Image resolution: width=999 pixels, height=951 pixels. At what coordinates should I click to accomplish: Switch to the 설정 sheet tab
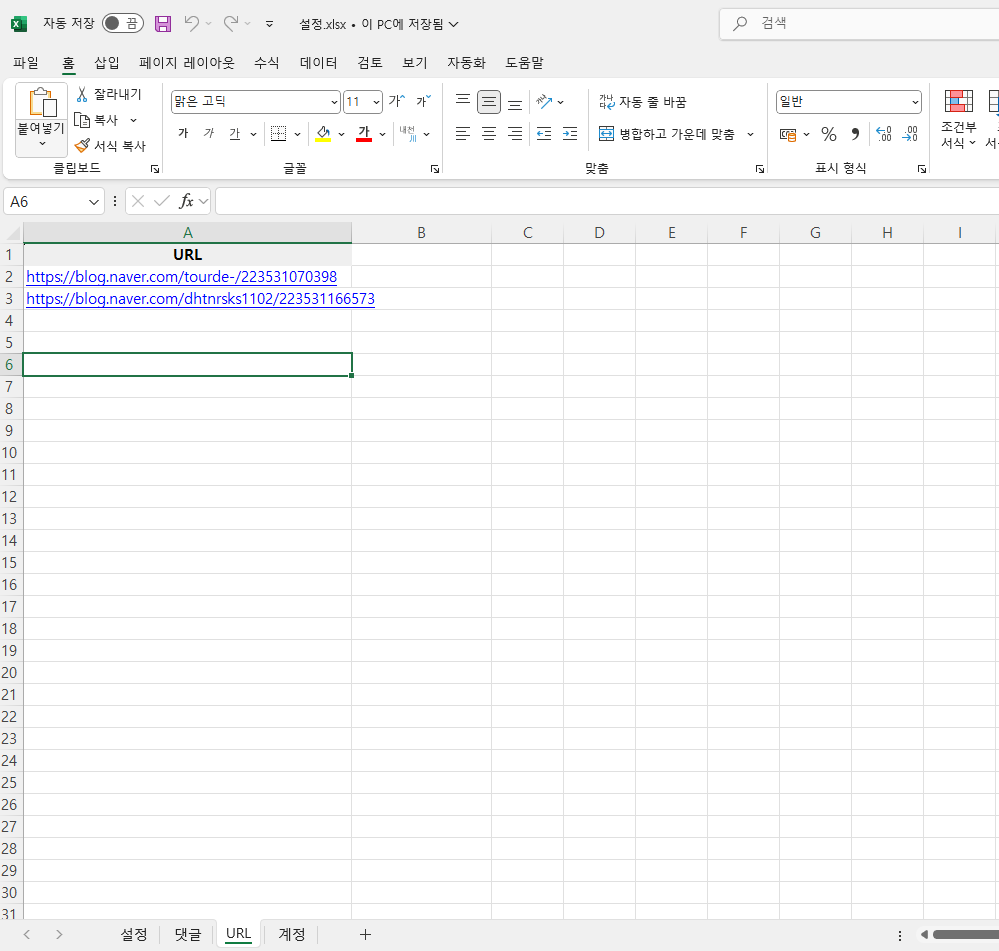pyautogui.click(x=134, y=934)
